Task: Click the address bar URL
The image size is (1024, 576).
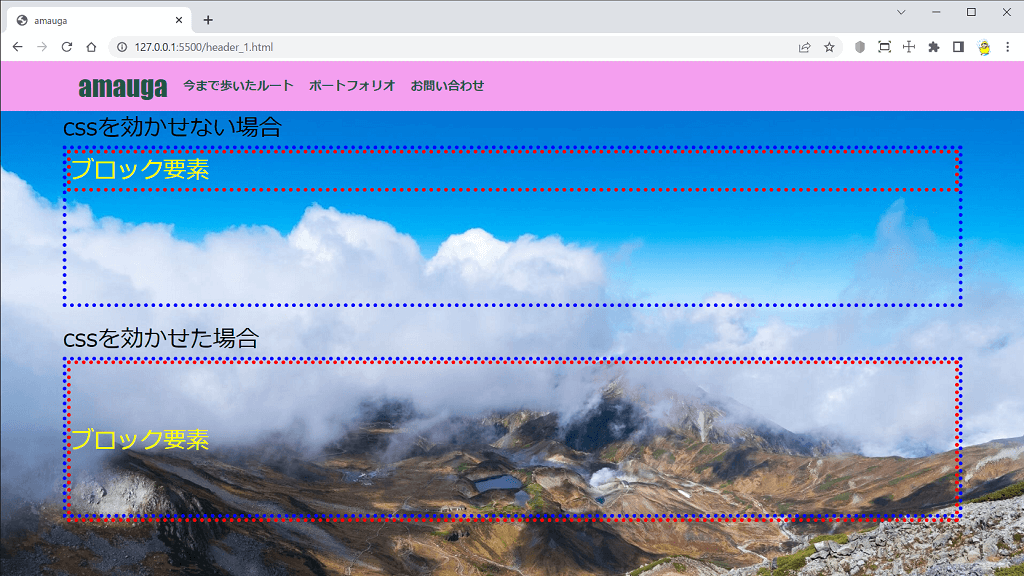Action: (x=204, y=47)
